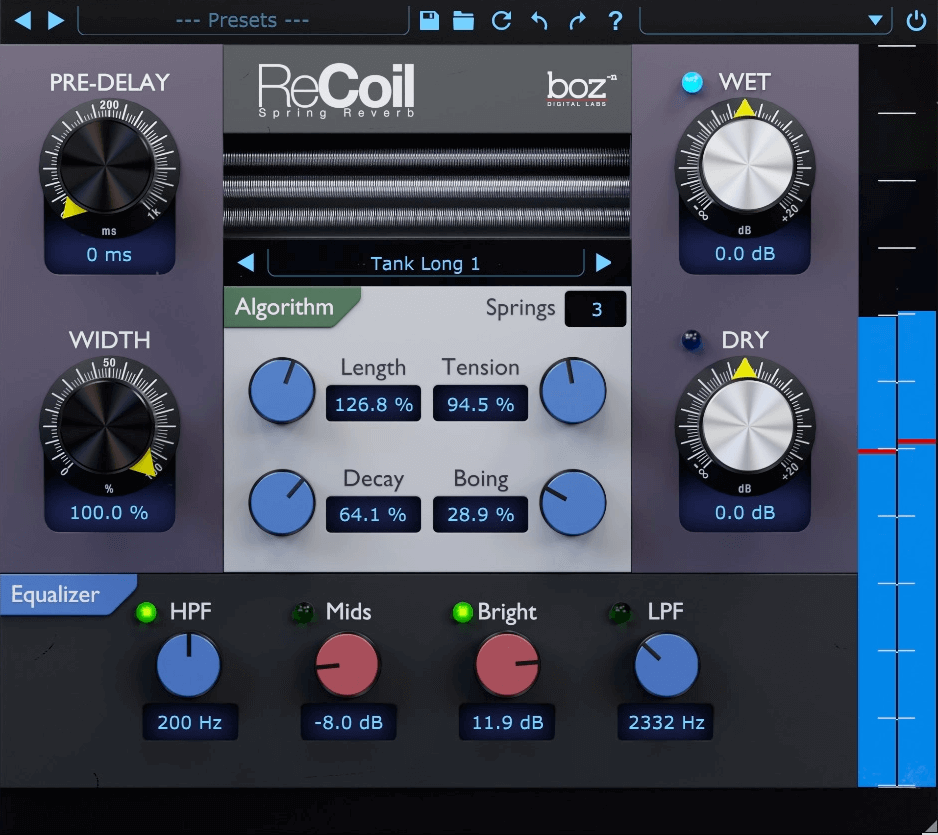Open the dropdown on the top right
This screenshot has height=835, width=938.
click(877, 19)
